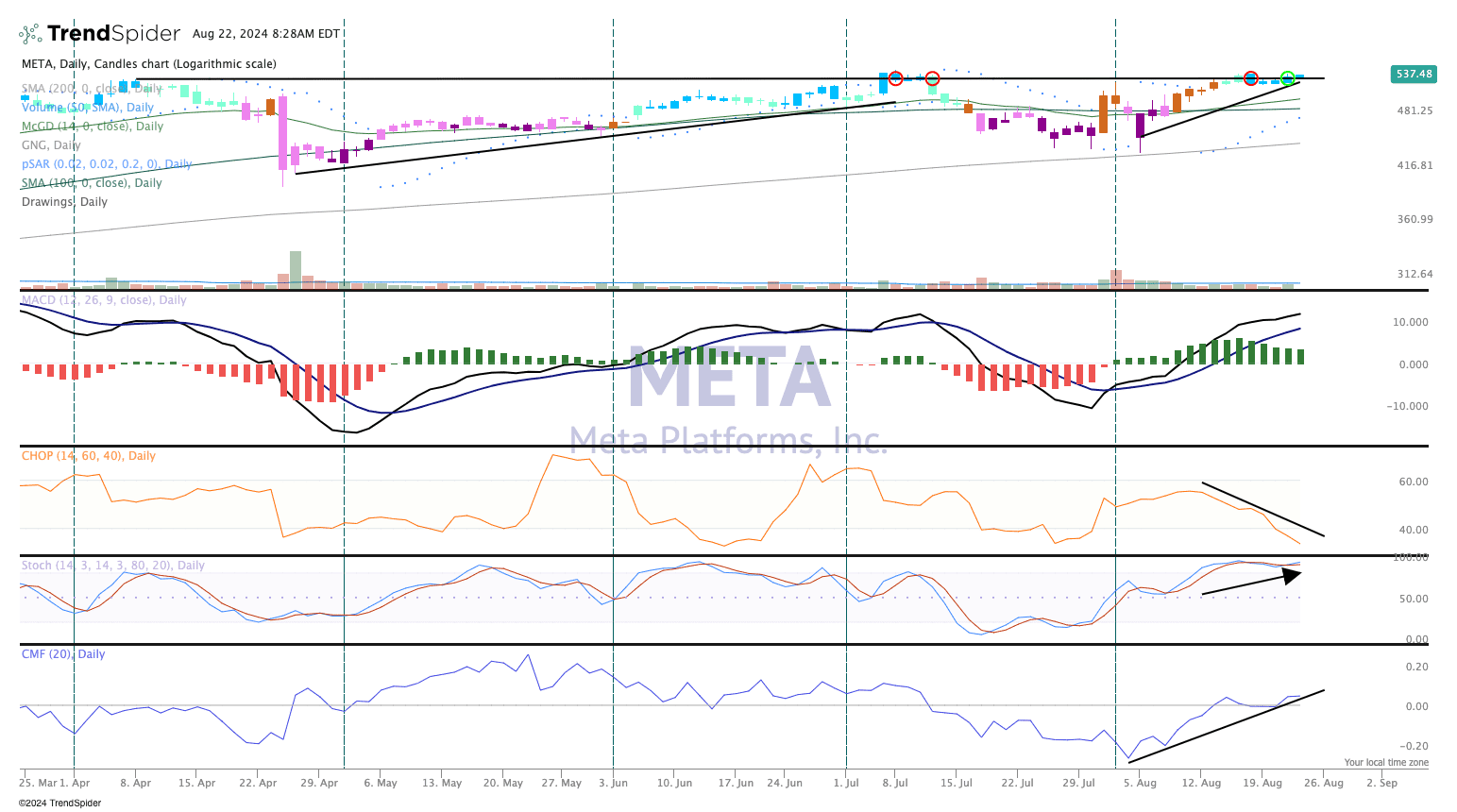Click the 24. Jun date axis label
Image resolution: width=1457 pixels, height=812 pixels.
[785, 783]
